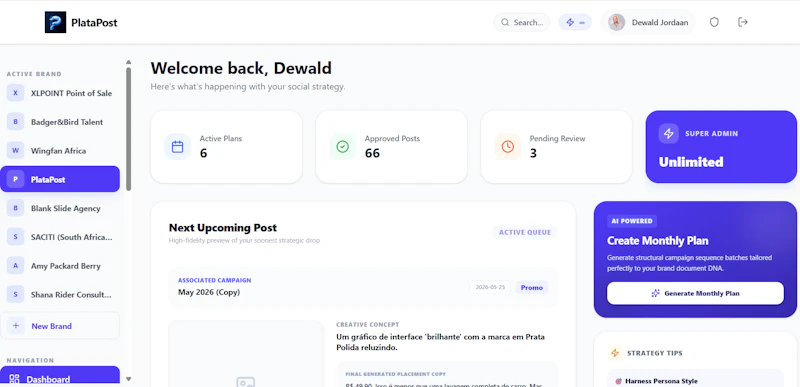The image size is (800, 387).
Task: Switch to Blank Slide Agency brand
Action: (x=60, y=208)
